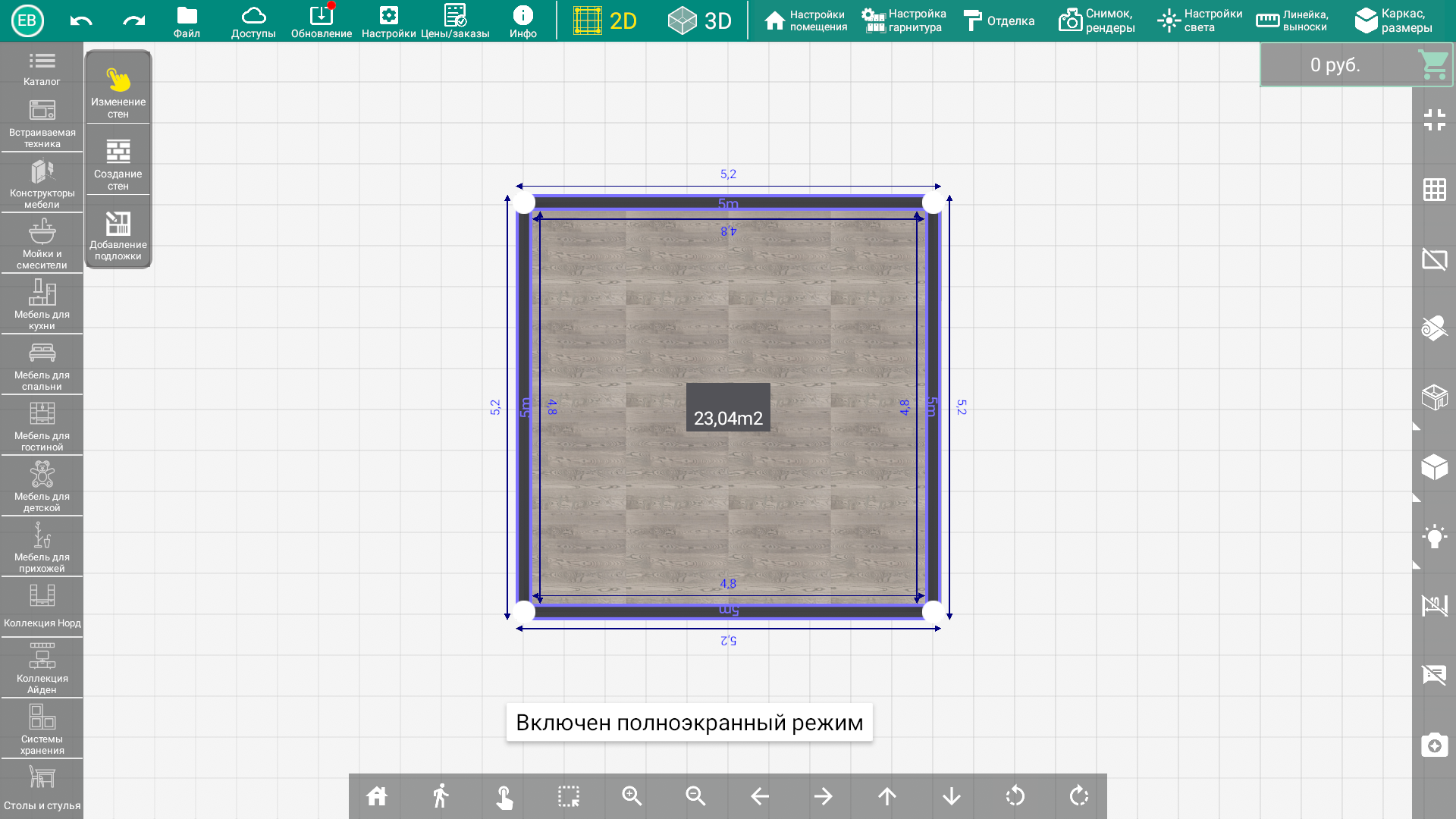This screenshot has height=819, width=1456.
Task: Toggle the grid display icon
Action: (x=1435, y=190)
